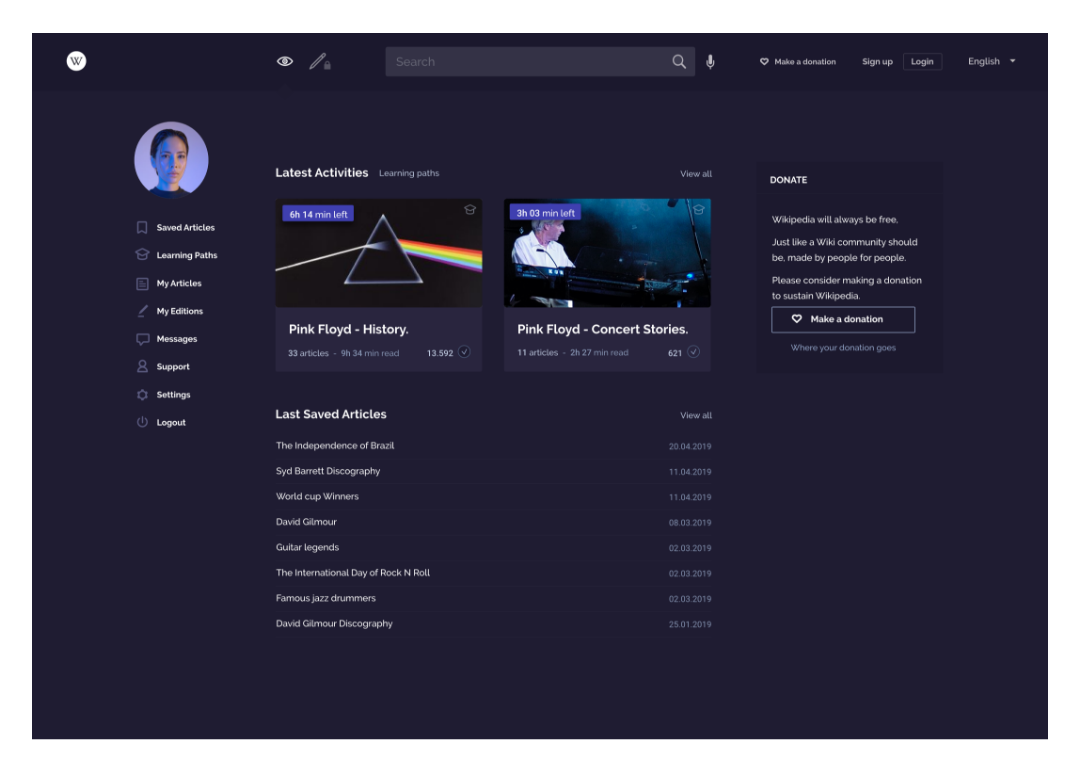Click date 25.01.2019 on last row

click(x=689, y=625)
